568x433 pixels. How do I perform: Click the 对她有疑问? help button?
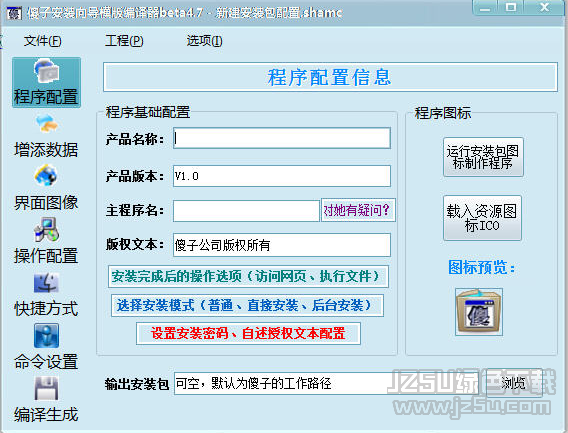click(x=358, y=210)
